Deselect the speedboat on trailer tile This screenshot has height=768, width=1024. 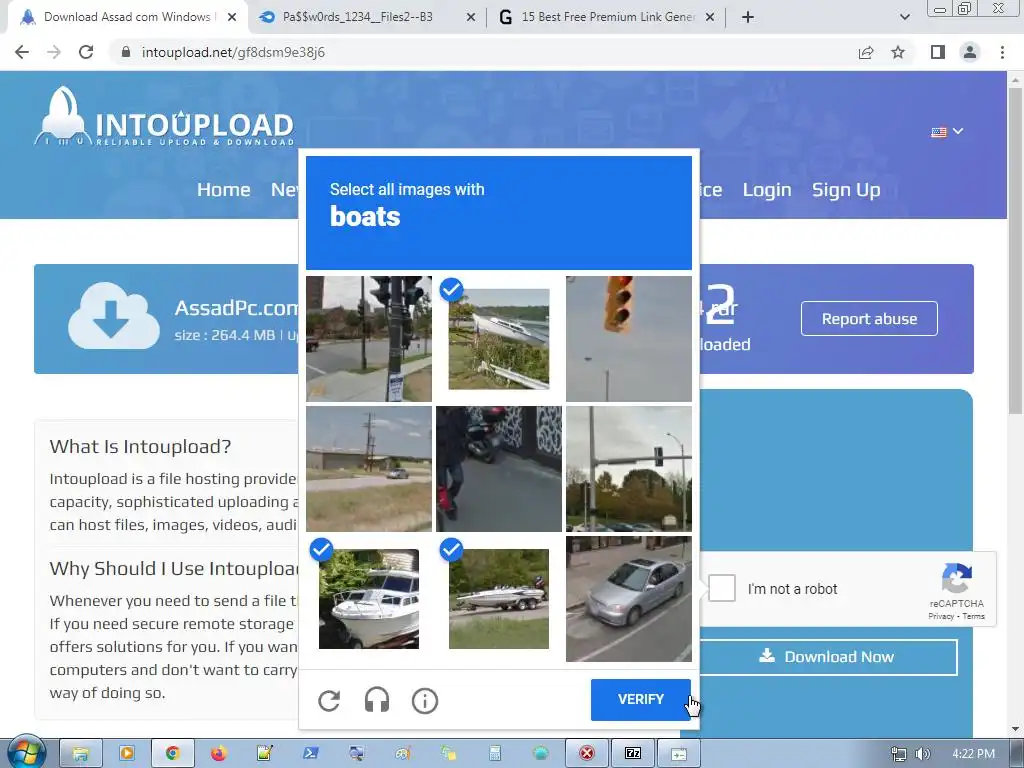(499, 599)
